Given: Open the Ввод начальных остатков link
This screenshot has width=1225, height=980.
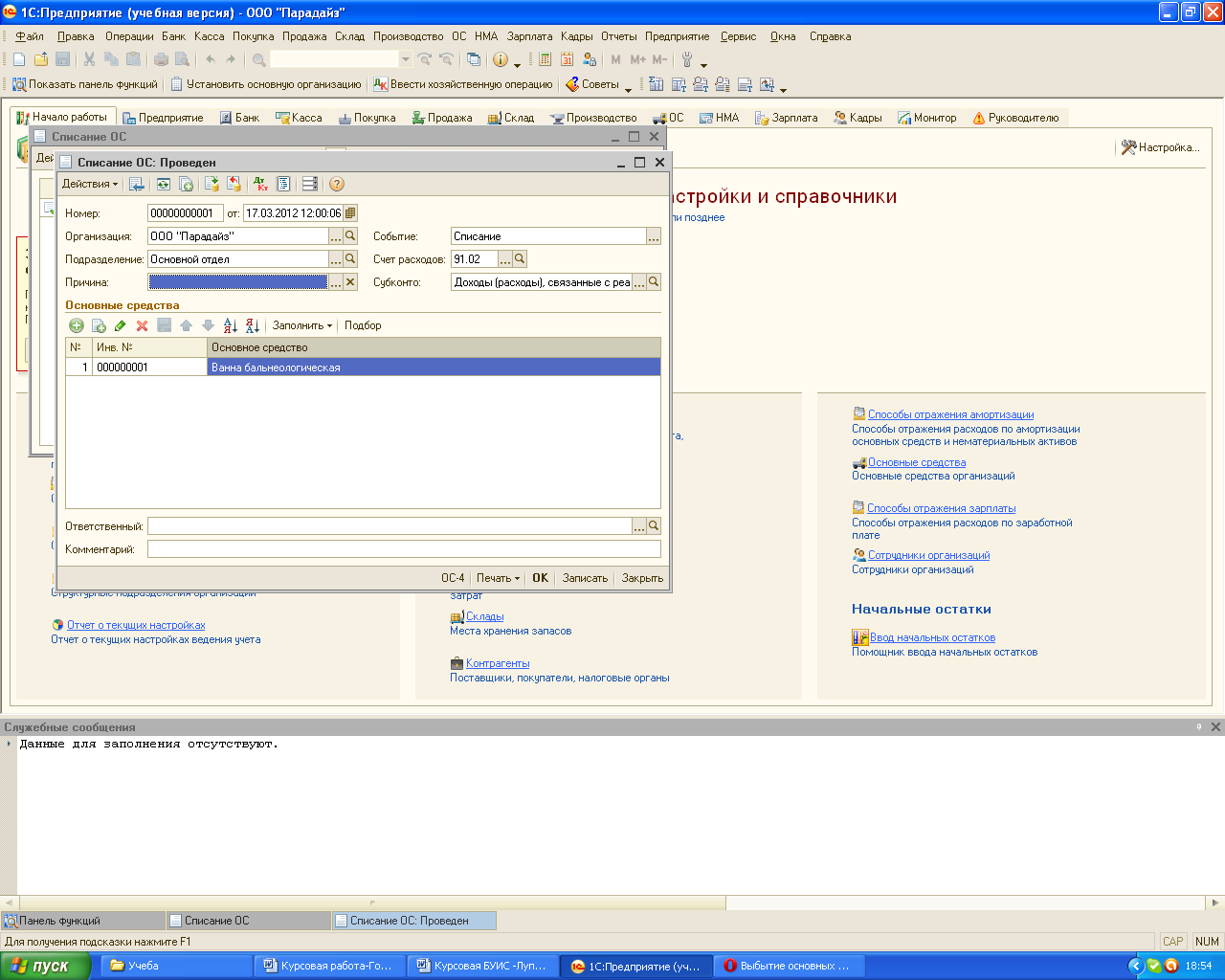Looking at the screenshot, I should pyautogui.click(x=932, y=637).
